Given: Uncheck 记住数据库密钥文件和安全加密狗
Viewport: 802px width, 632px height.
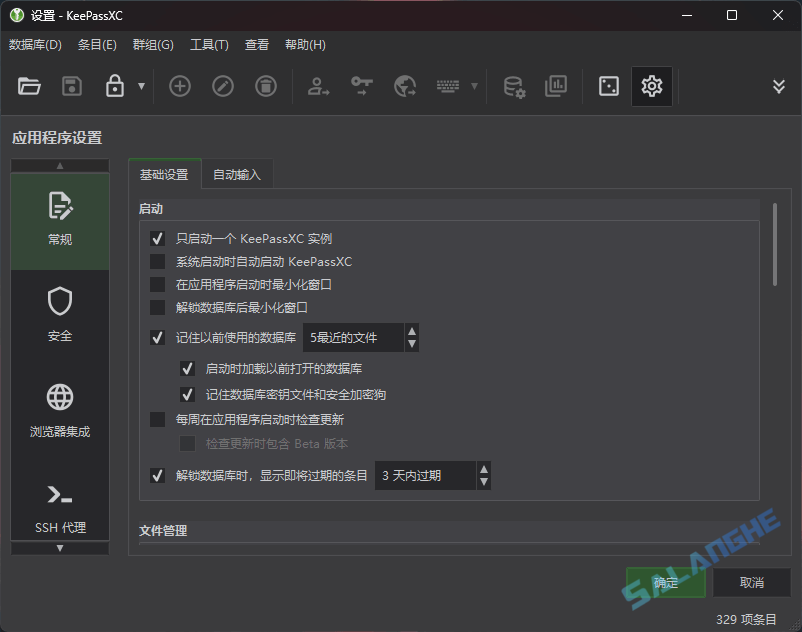Looking at the screenshot, I should click(187, 394).
